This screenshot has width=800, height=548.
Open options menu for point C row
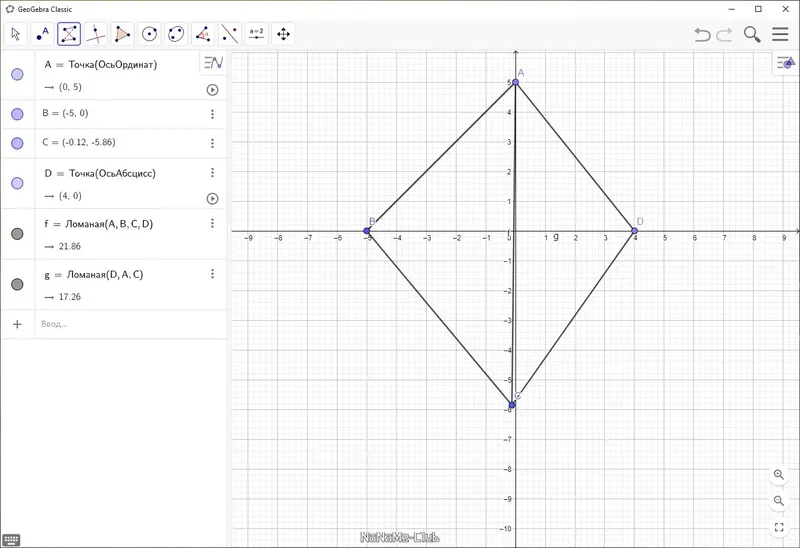click(x=212, y=143)
